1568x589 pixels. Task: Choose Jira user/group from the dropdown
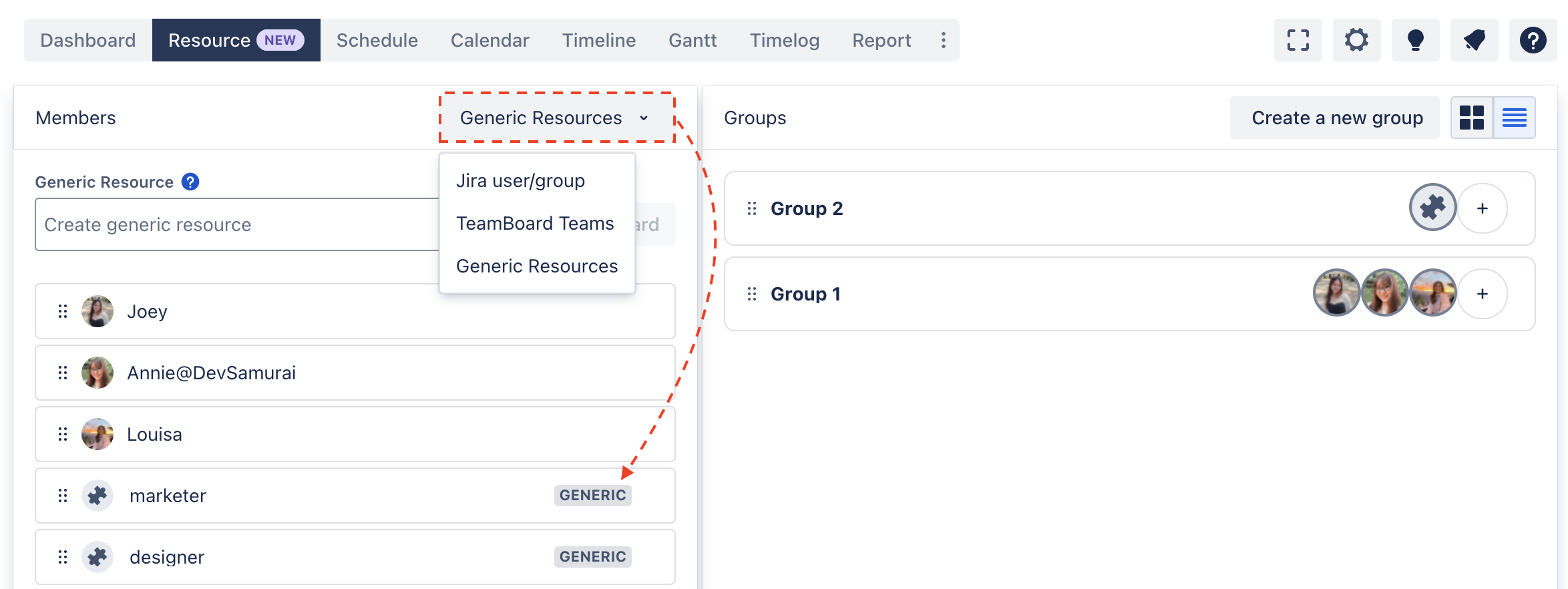[x=520, y=180]
